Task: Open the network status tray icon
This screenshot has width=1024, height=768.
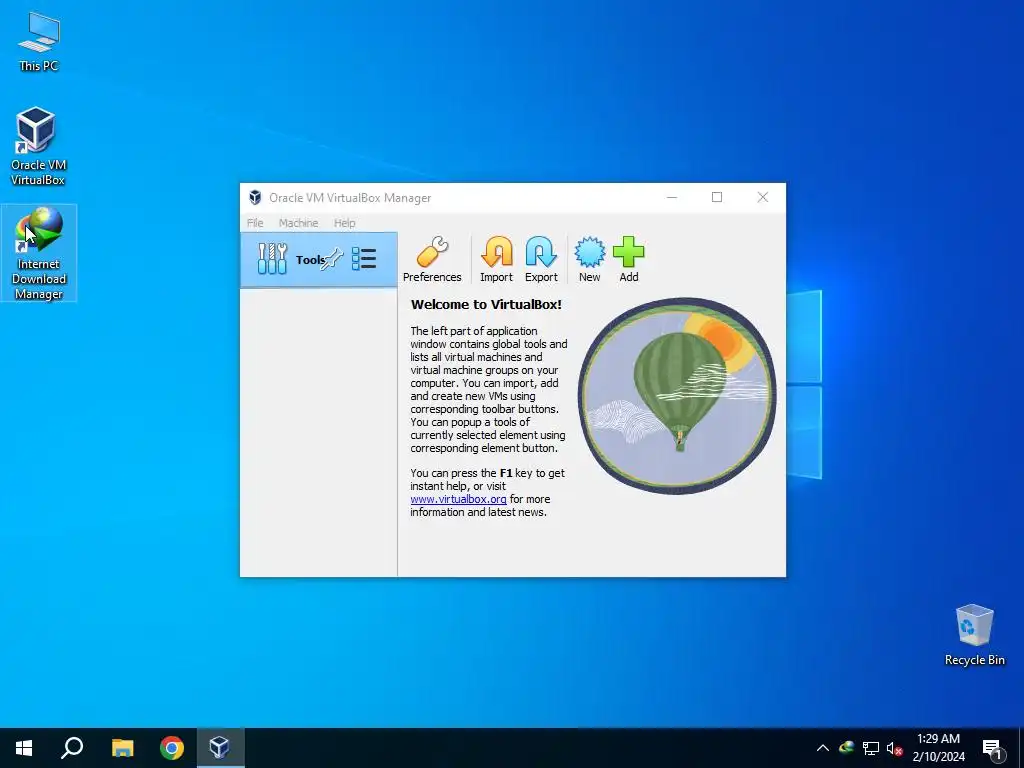Action: (x=871, y=748)
